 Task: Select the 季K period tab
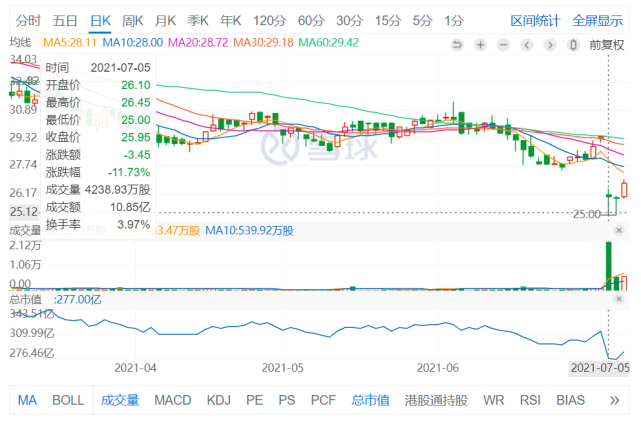pyautogui.click(x=198, y=20)
